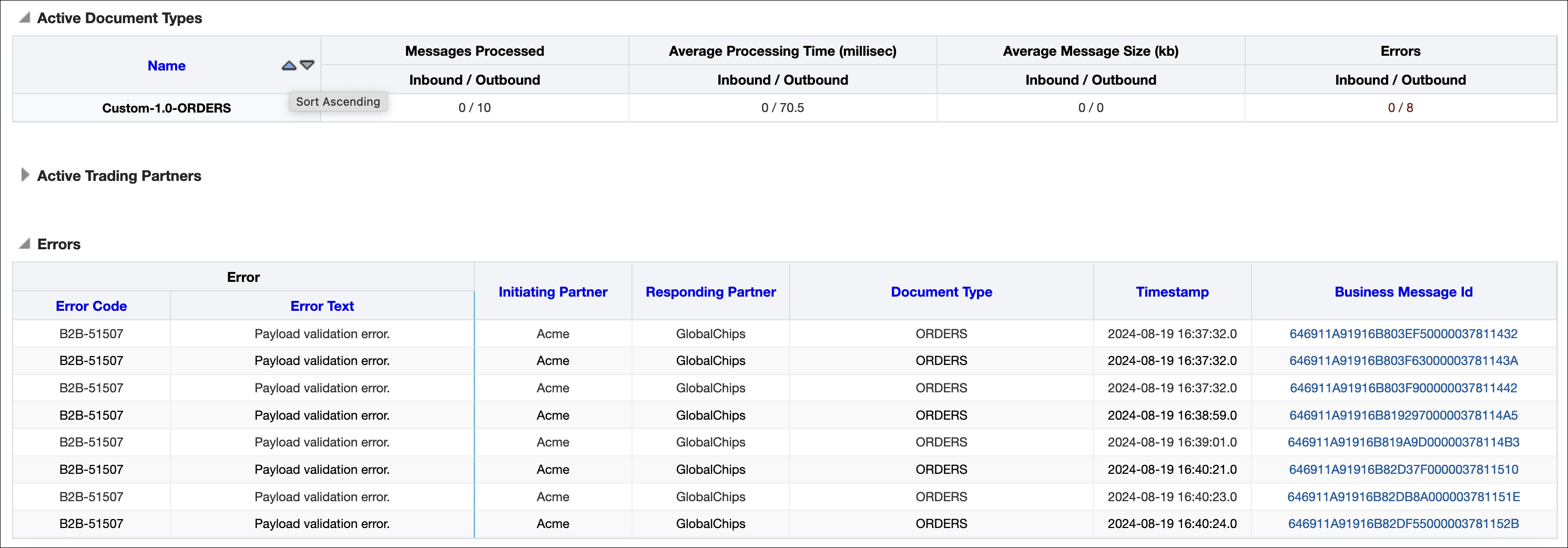Sort errors by Error Code header

coord(91,306)
